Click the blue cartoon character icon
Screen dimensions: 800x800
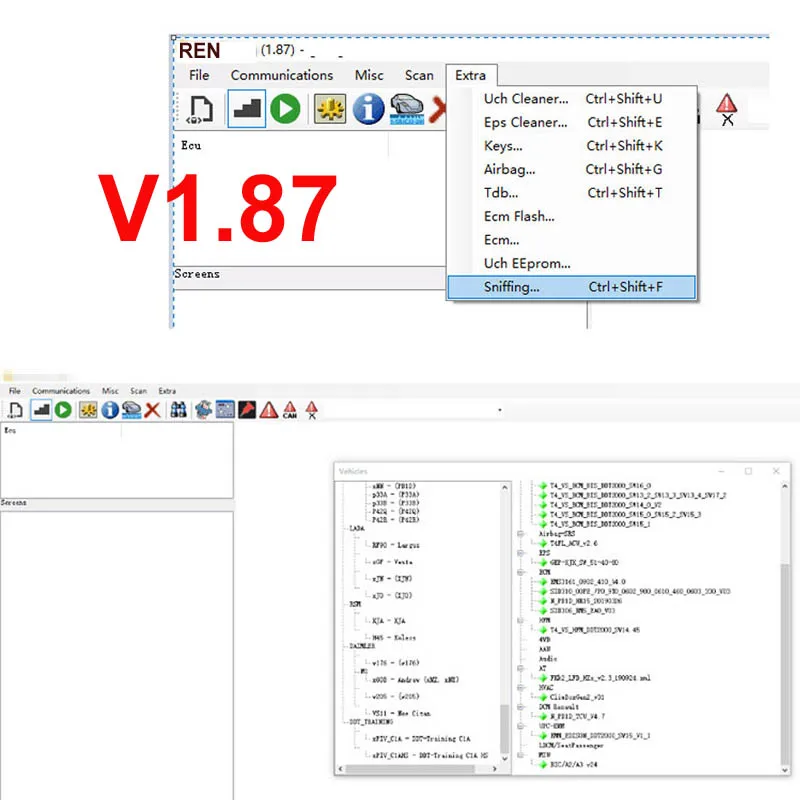click(203, 410)
